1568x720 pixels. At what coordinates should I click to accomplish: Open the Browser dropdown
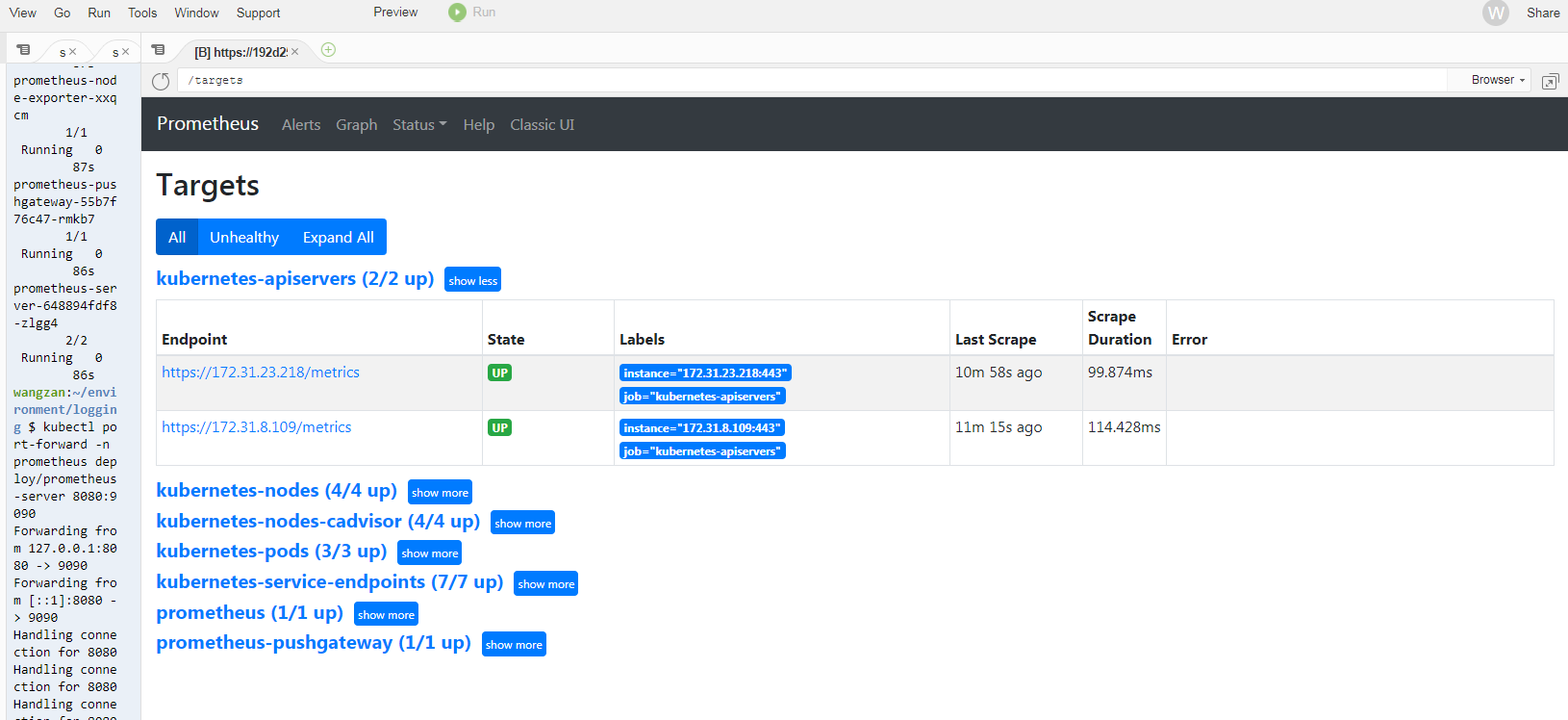1498,80
